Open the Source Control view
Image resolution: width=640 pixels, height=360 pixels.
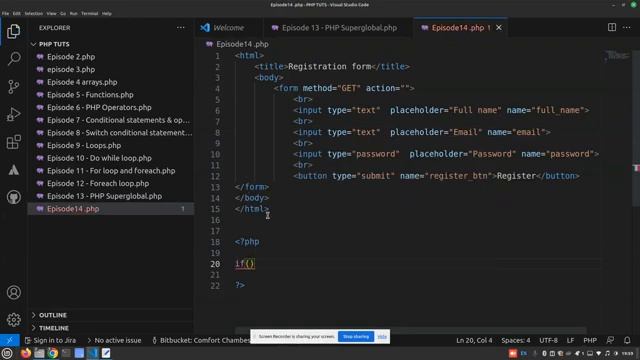(x=13, y=87)
